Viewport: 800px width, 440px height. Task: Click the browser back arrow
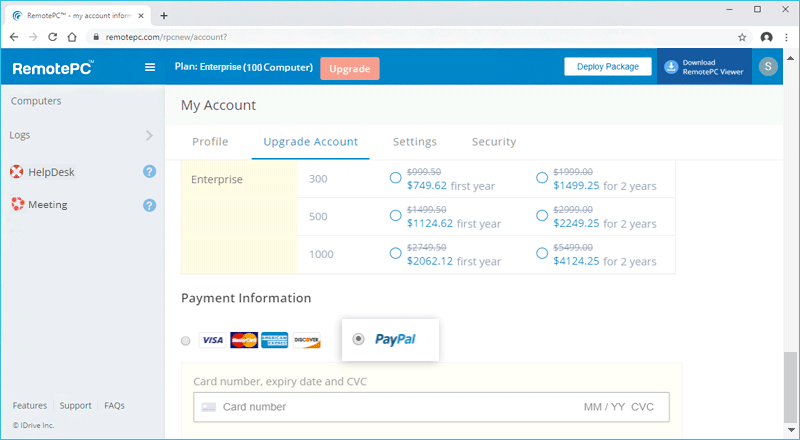[14, 37]
